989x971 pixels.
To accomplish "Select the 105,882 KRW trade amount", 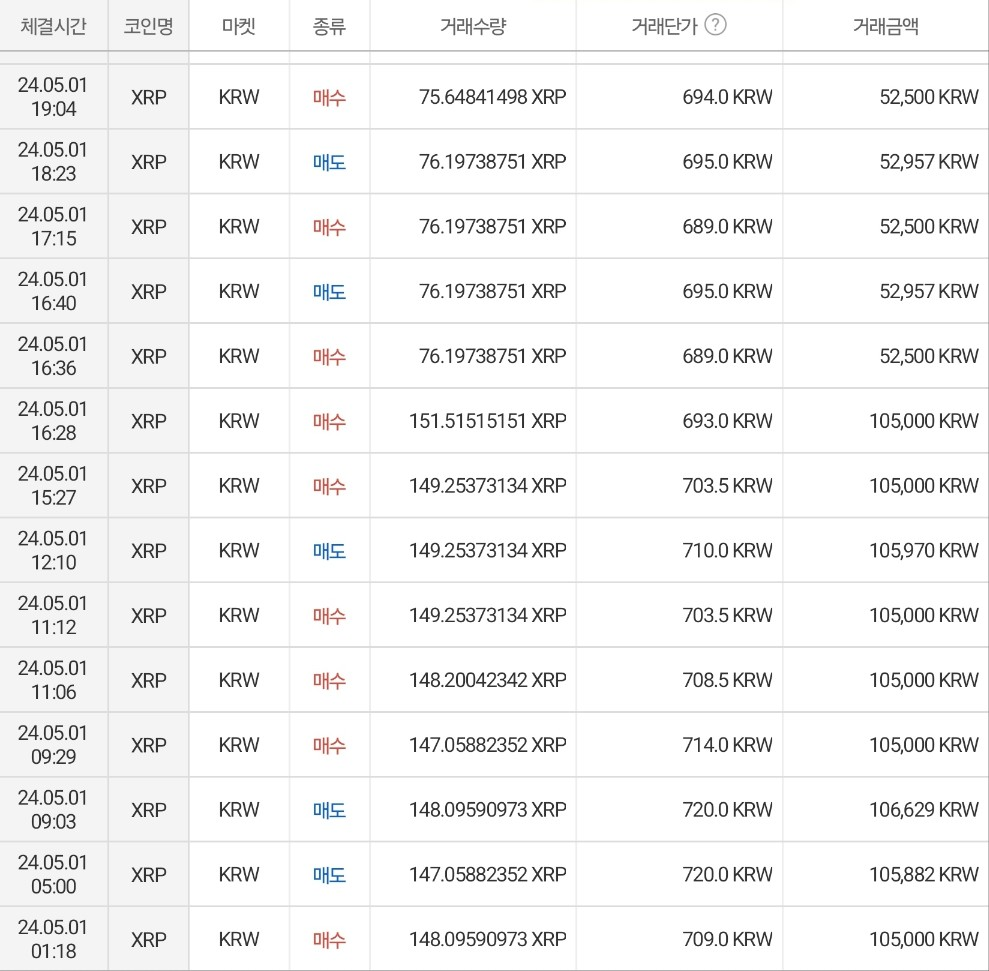I will pos(924,874).
